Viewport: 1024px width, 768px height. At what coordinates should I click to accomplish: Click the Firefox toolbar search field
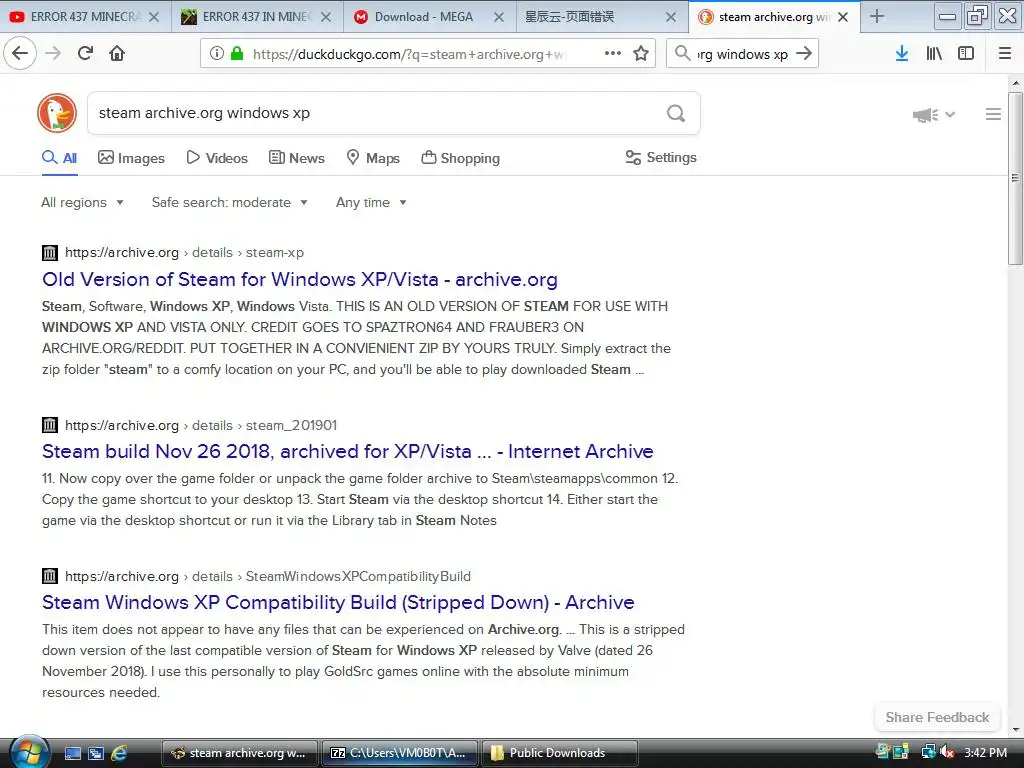(743, 54)
